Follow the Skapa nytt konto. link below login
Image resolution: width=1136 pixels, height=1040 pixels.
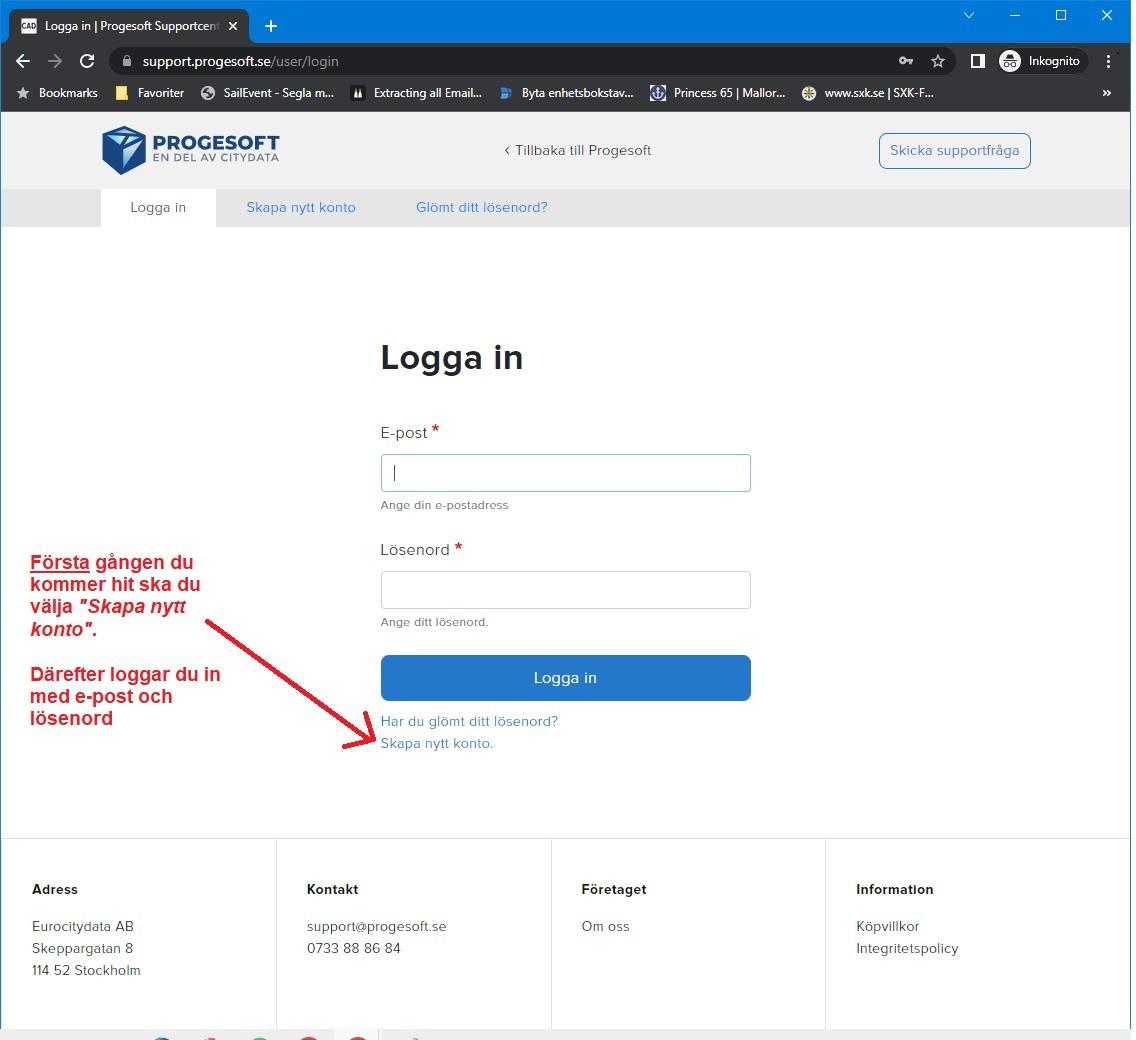pos(436,744)
